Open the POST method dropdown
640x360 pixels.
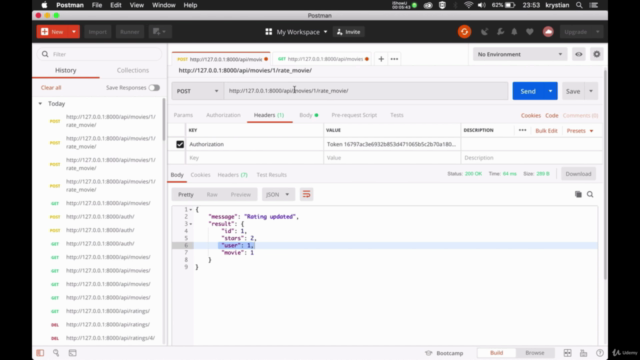click(198, 91)
